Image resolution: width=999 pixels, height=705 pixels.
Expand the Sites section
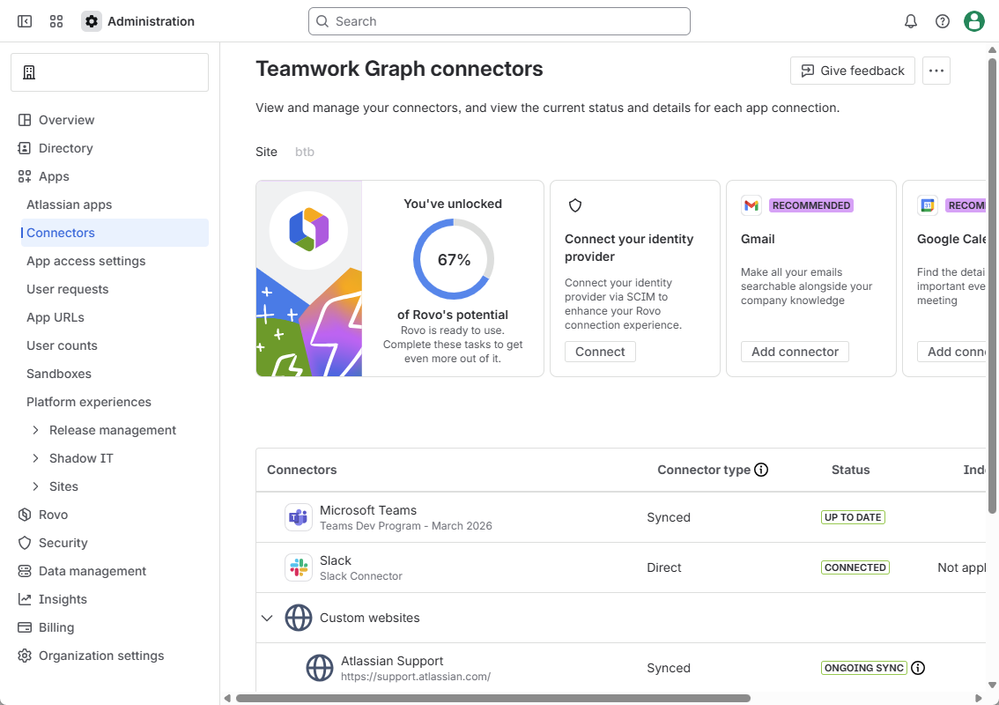[36, 486]
